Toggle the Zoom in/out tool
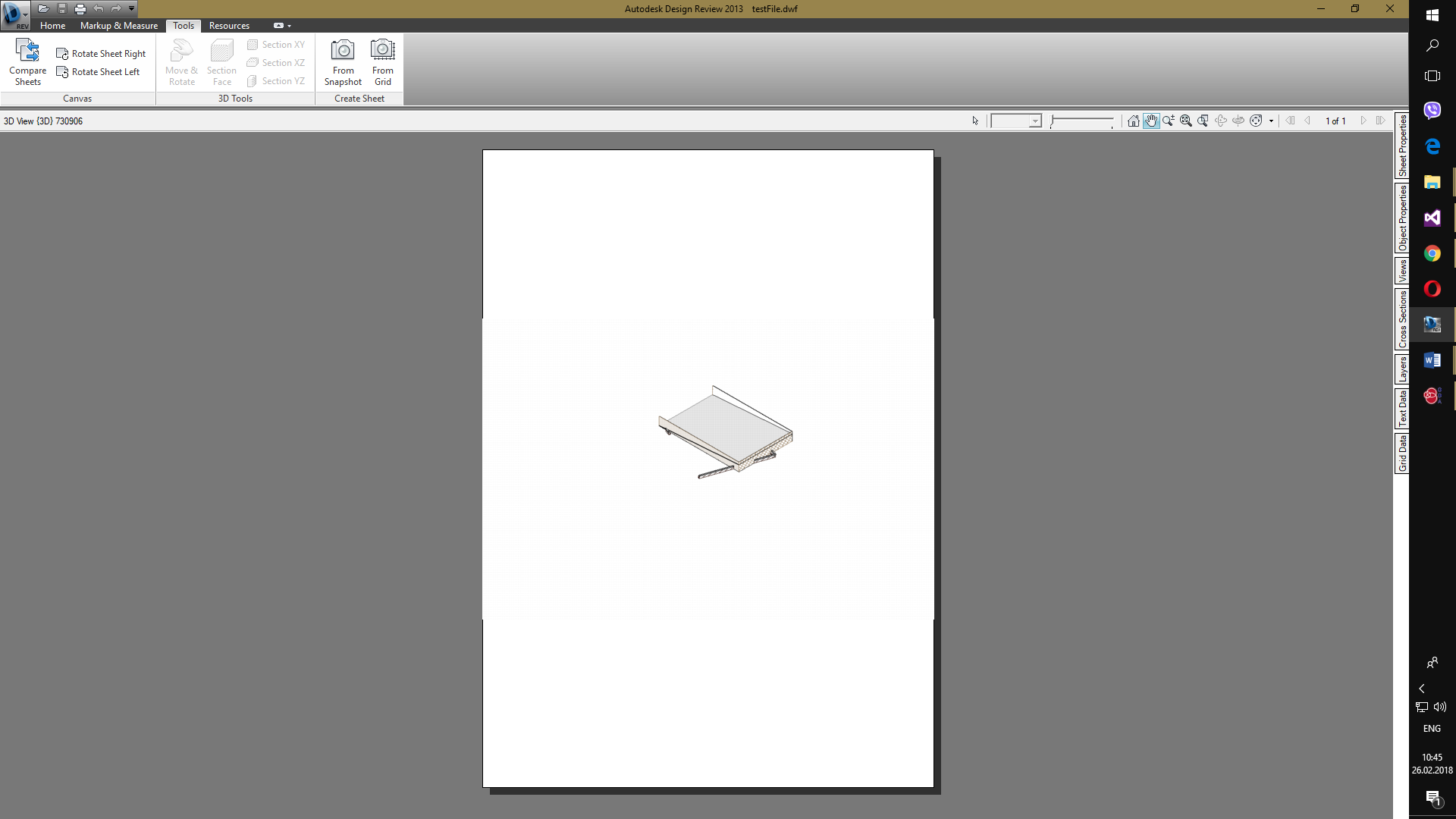This screenshot has width=1456, height=819. [x=1169, y=121]
